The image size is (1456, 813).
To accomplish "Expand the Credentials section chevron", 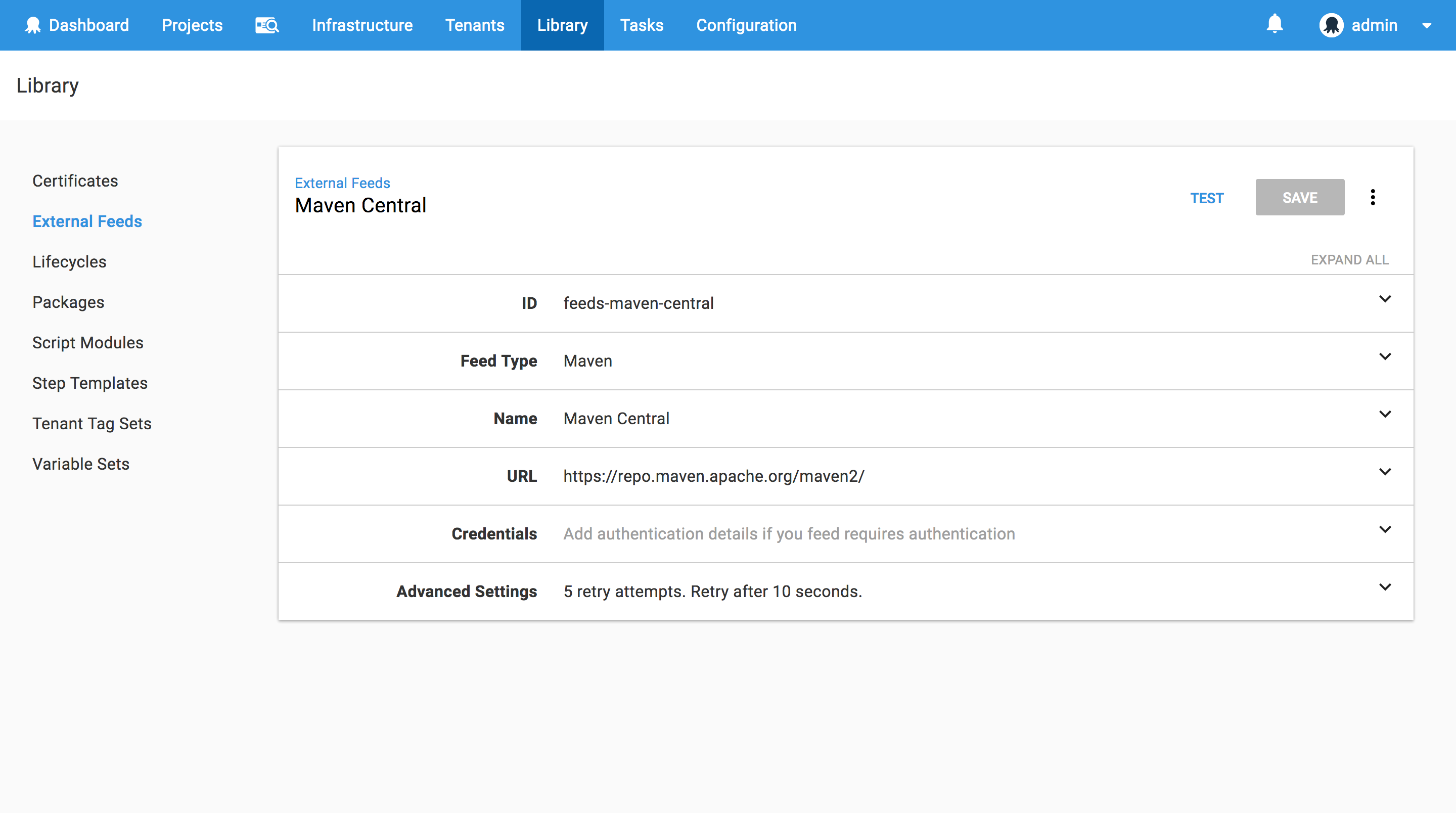I will [x=1385, y=530].
